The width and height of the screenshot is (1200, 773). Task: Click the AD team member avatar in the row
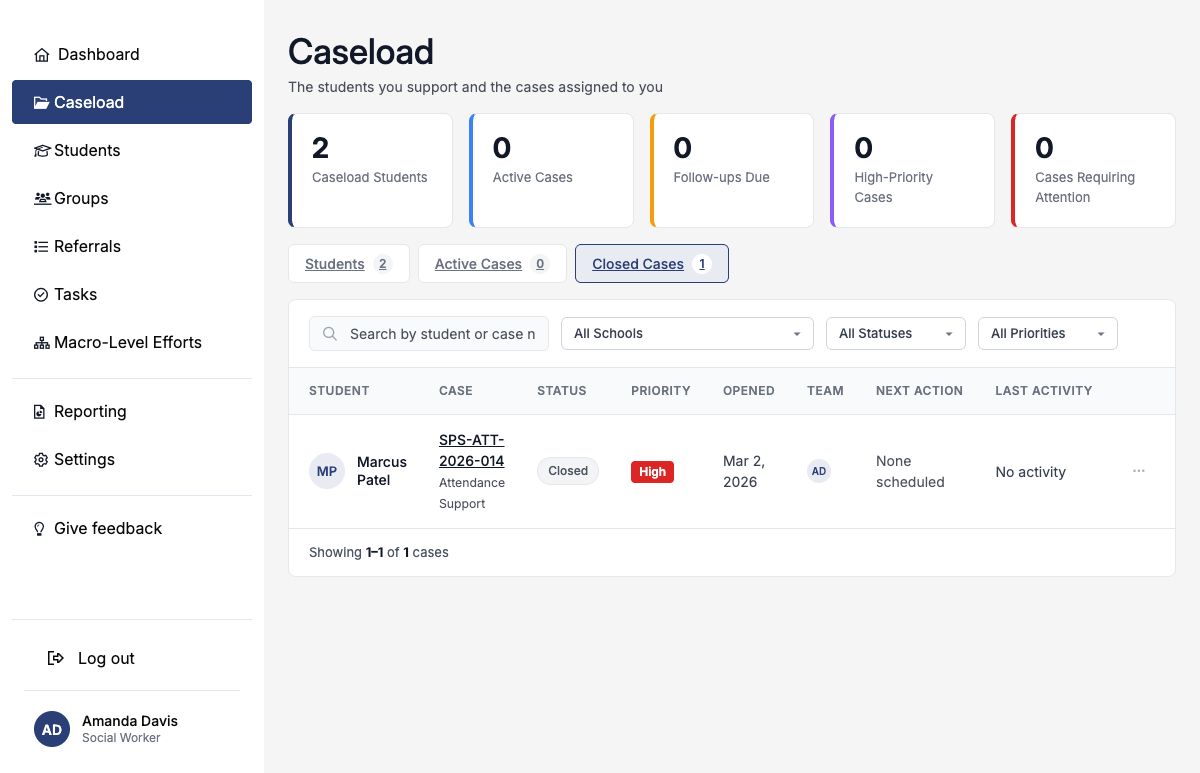pos(819,471)
